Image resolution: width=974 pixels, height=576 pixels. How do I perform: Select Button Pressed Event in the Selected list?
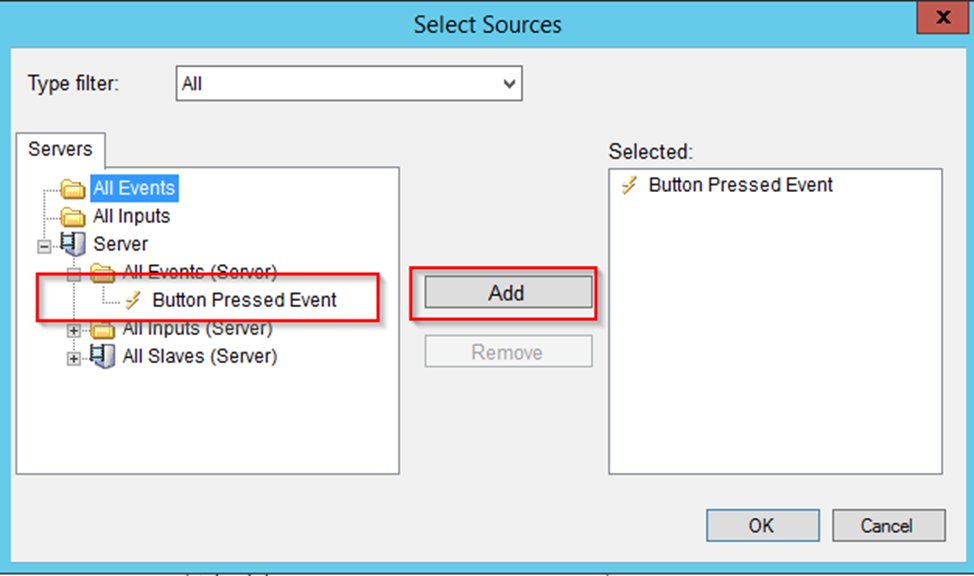point(740,184)
